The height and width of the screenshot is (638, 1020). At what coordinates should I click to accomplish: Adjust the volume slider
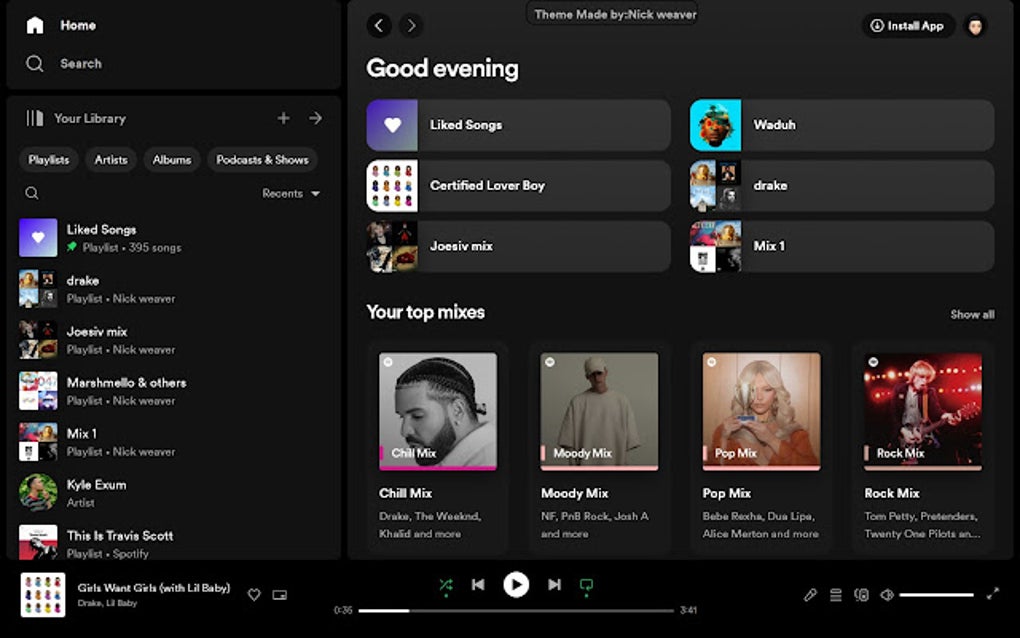coord(937,594)
